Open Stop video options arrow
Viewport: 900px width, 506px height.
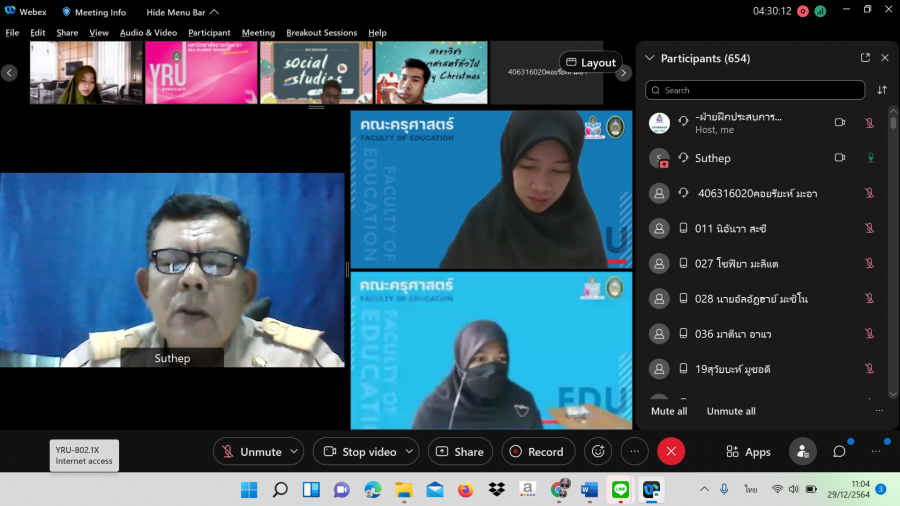click(409, 452)
